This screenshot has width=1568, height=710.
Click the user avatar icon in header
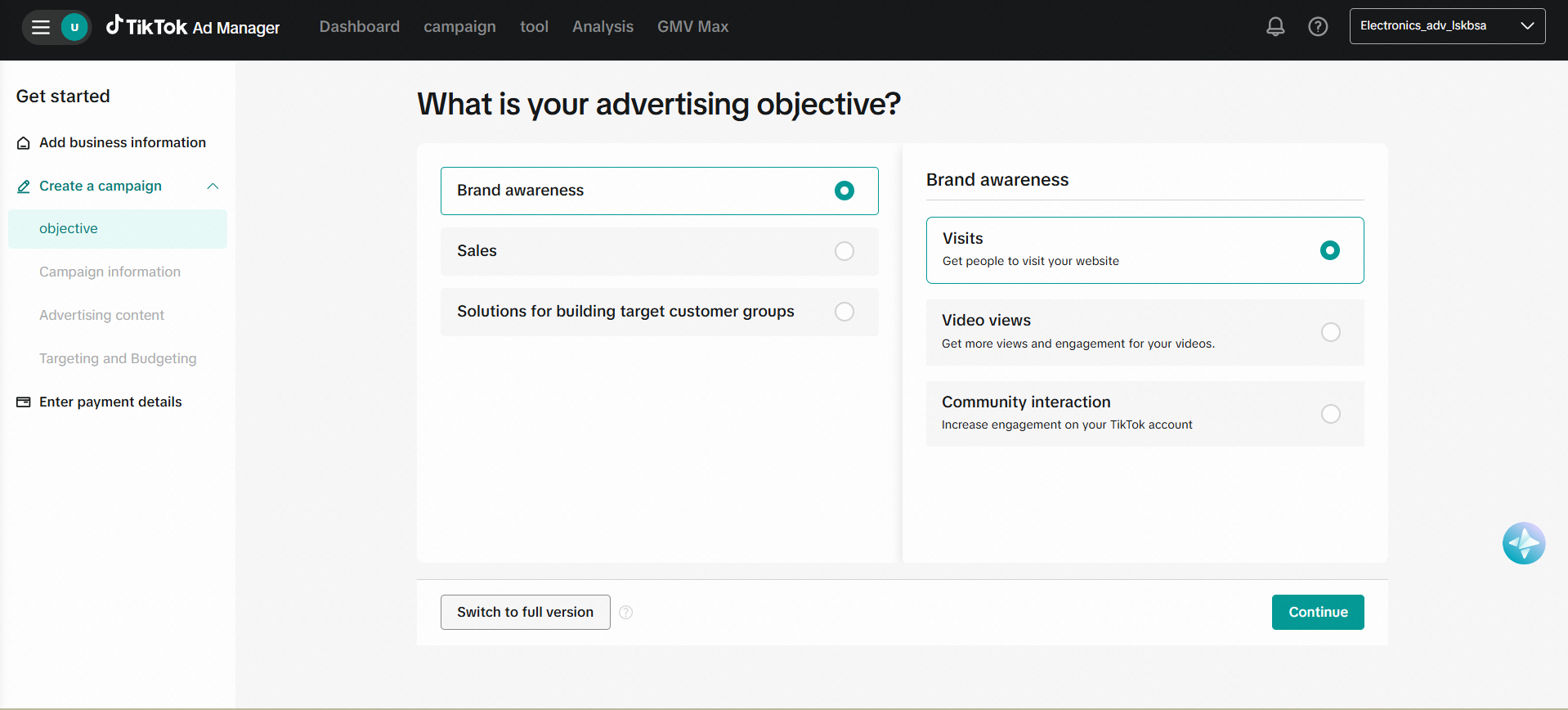coord(74,28)
